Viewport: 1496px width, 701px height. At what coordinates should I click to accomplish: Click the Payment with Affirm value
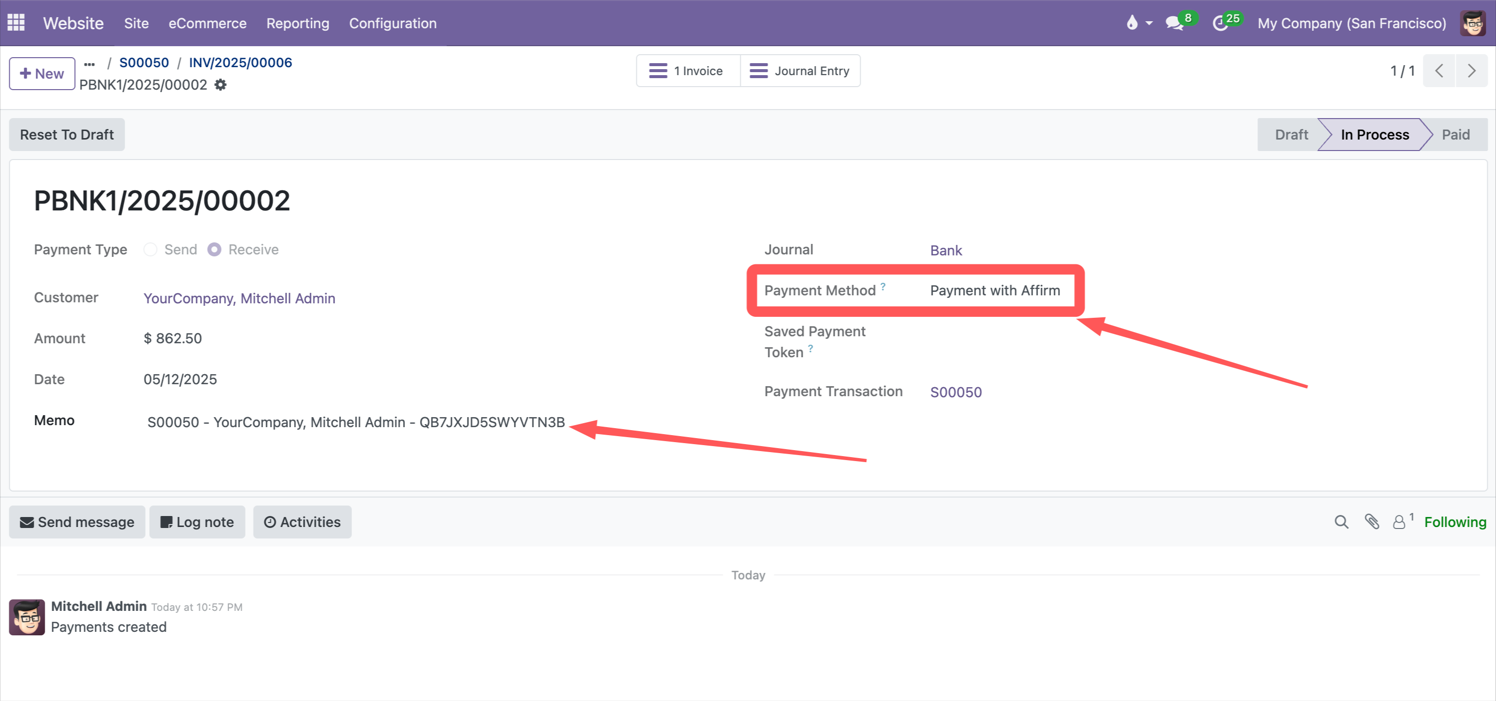(995, 290)
